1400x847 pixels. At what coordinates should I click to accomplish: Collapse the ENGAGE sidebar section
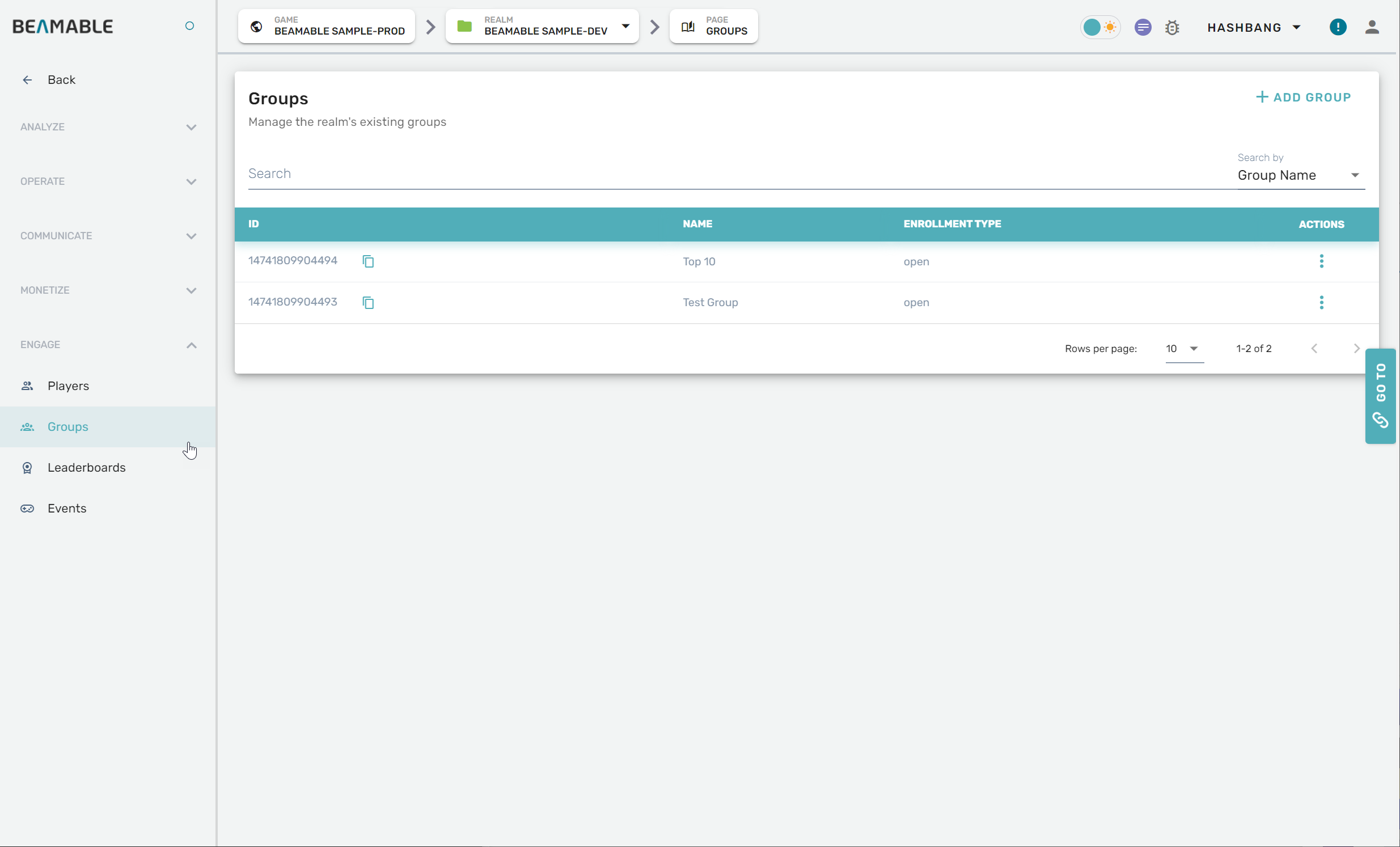point(192,345)
